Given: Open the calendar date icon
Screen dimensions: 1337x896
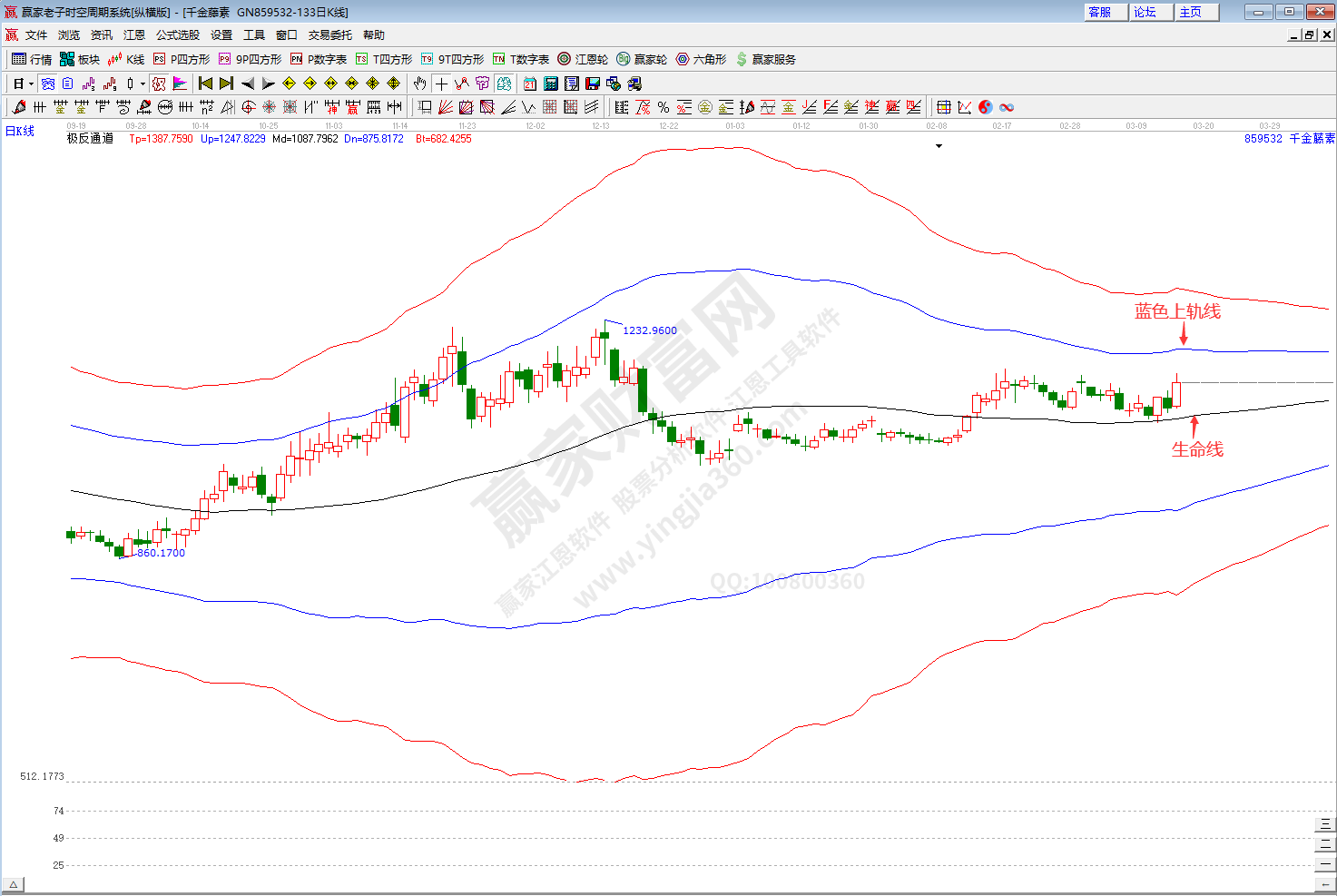Looking at the screenshot, I should (530, 84).
